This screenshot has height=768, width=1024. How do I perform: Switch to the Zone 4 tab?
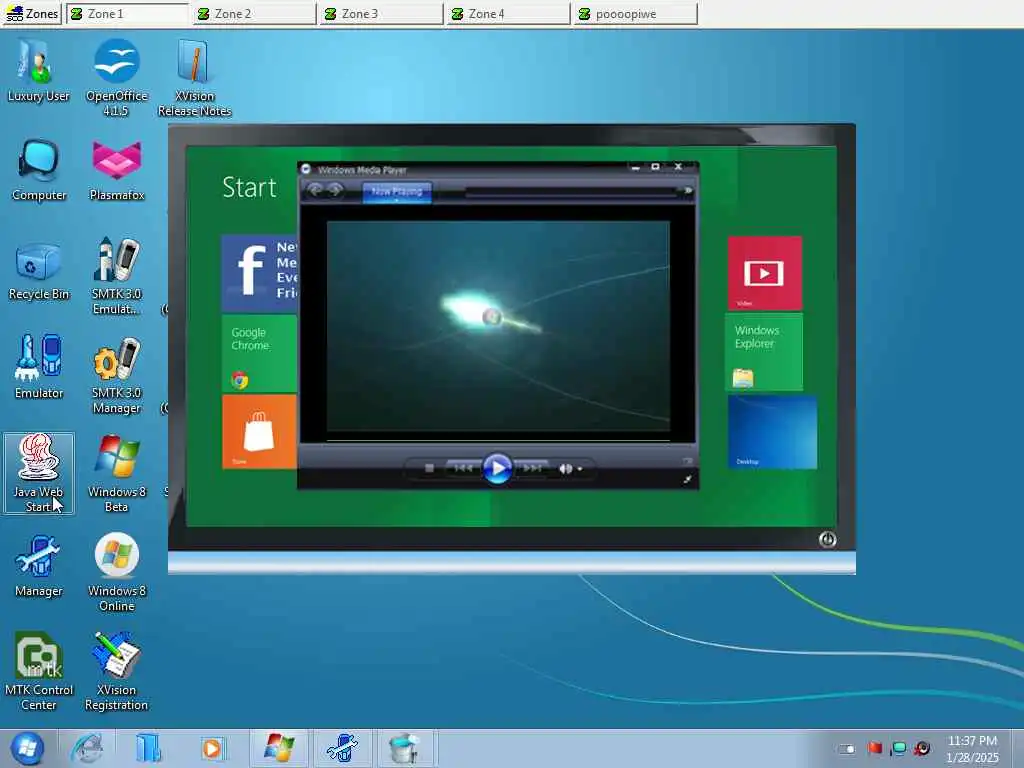[509, 14]
